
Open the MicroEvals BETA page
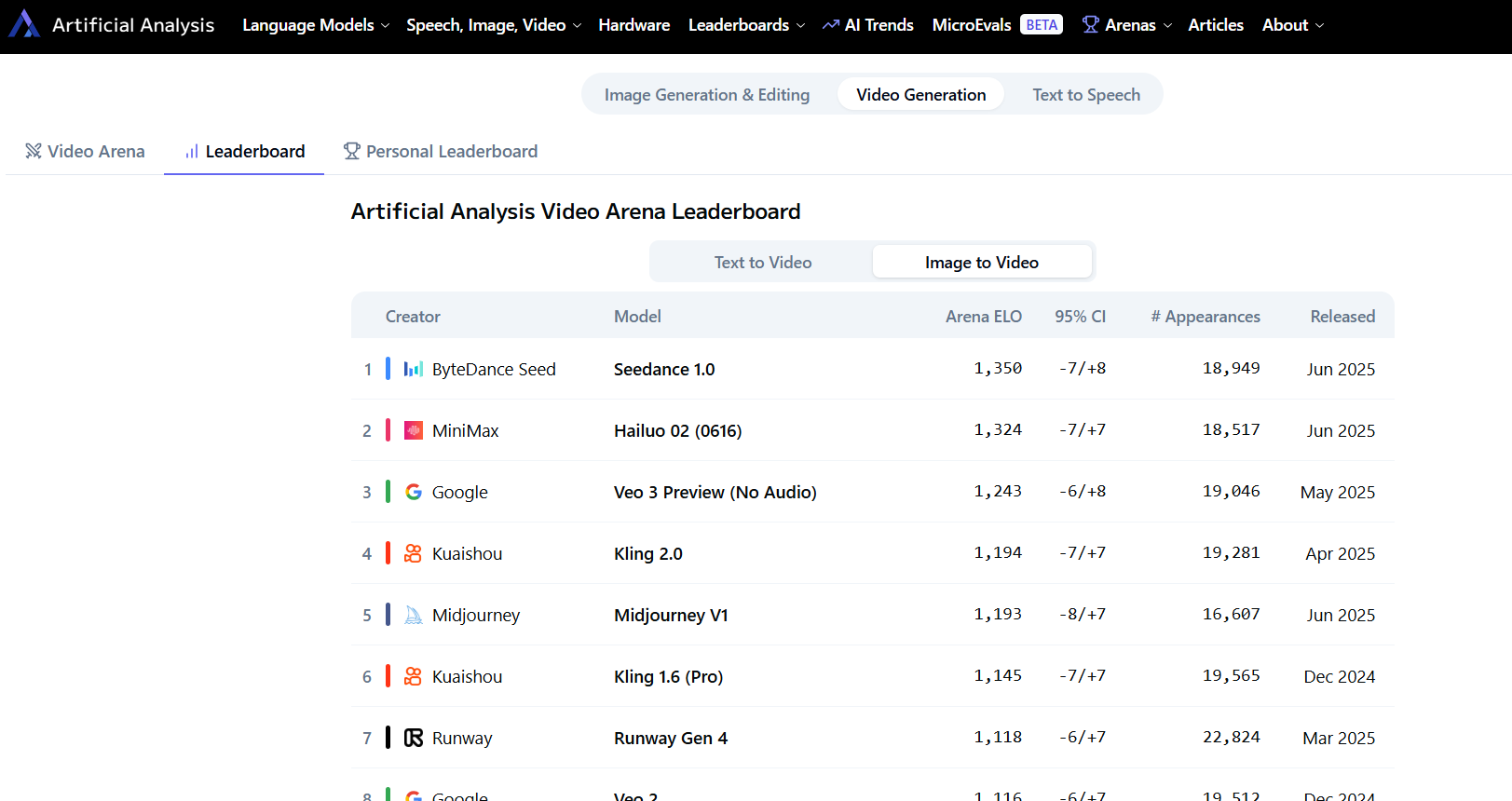997,25
